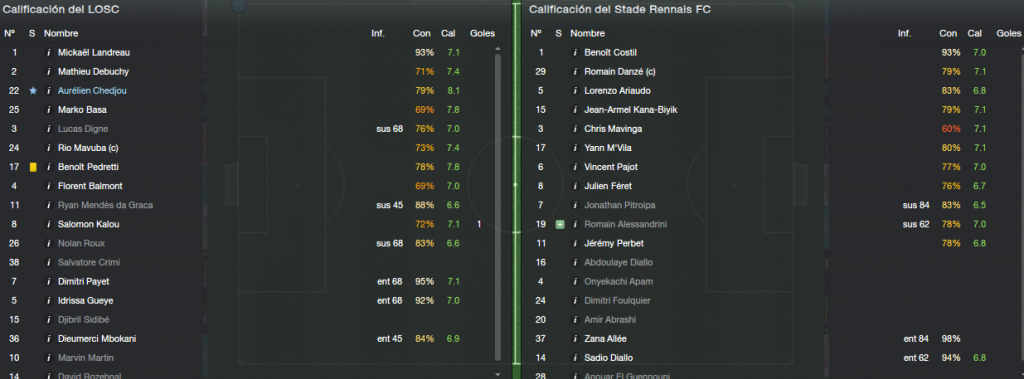1024x379 pixels.
Task: Open info icon beside Salomon Kalou
Action: (48, 224)
